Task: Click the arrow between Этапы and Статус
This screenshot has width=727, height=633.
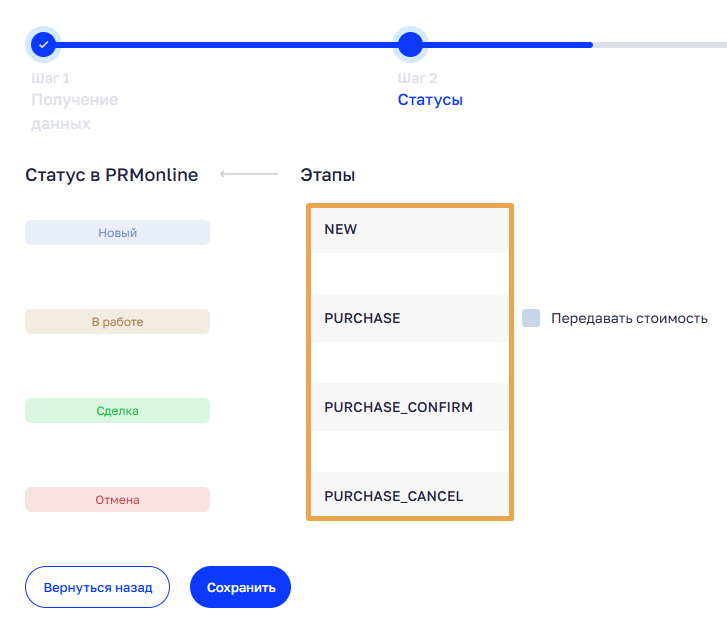Action: [x=249, y=175]
